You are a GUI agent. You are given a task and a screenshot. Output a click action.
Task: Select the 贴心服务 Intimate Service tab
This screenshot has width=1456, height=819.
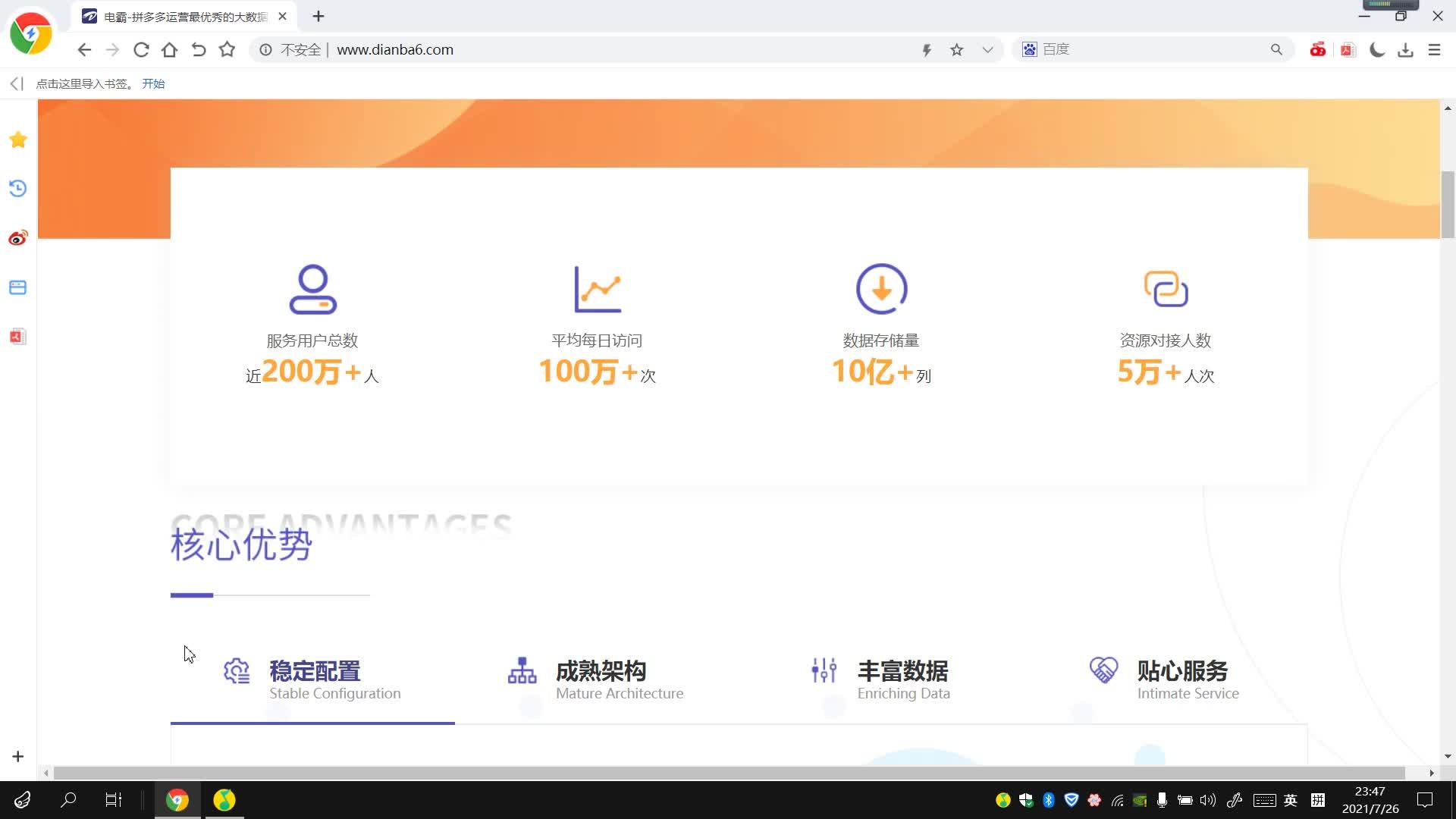[x=1188, y=679]
